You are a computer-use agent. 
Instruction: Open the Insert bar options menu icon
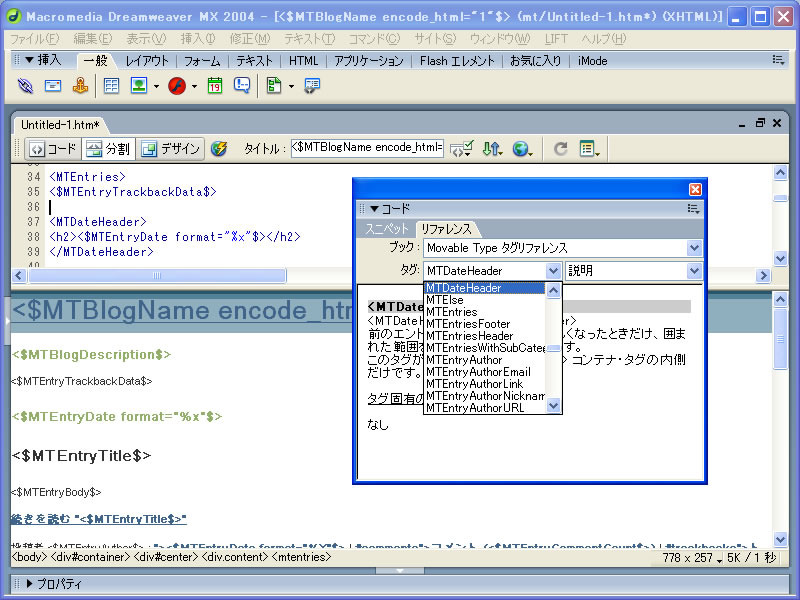[x=778, y=60]
